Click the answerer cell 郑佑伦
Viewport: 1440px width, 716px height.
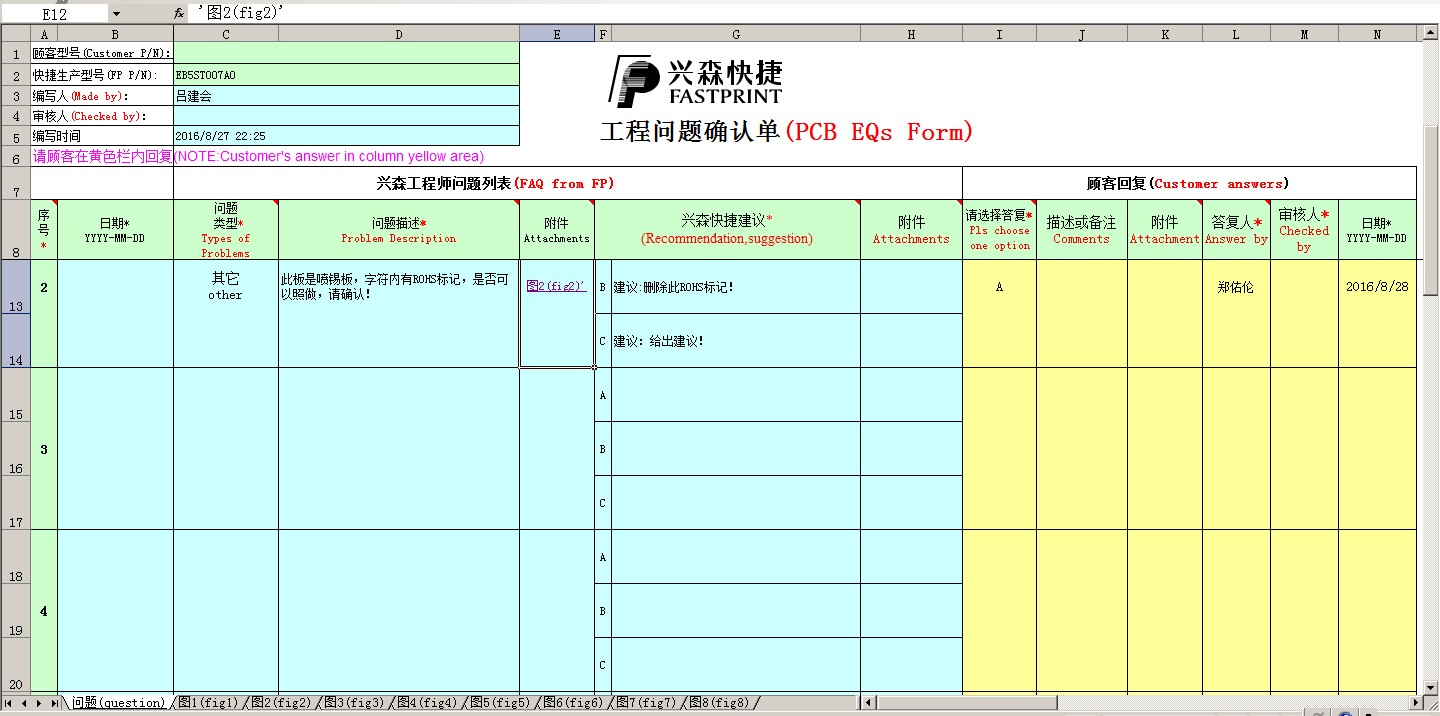pos(1235,314)
